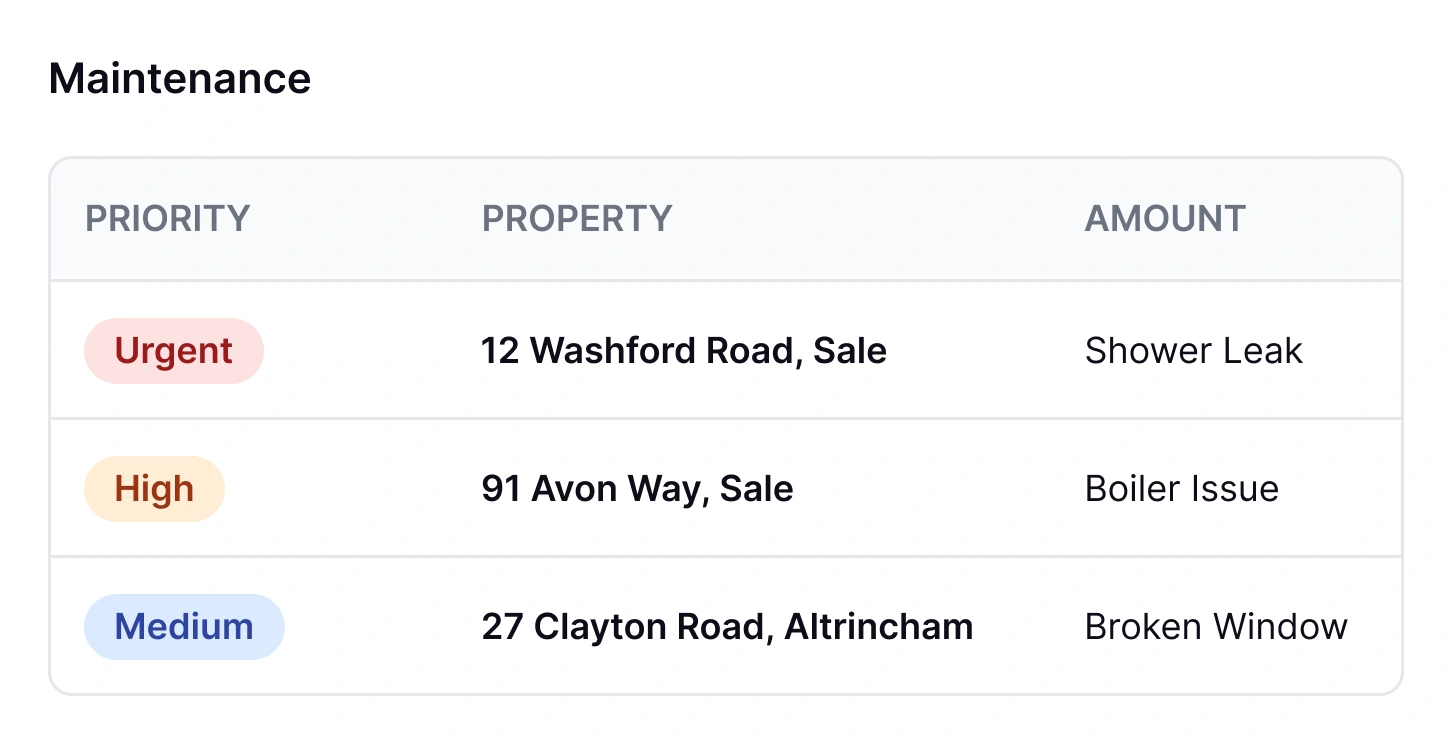Screen dimensions: 1452x744
Task: Select the orange High pill label
Action: click(x=154, y=488)
